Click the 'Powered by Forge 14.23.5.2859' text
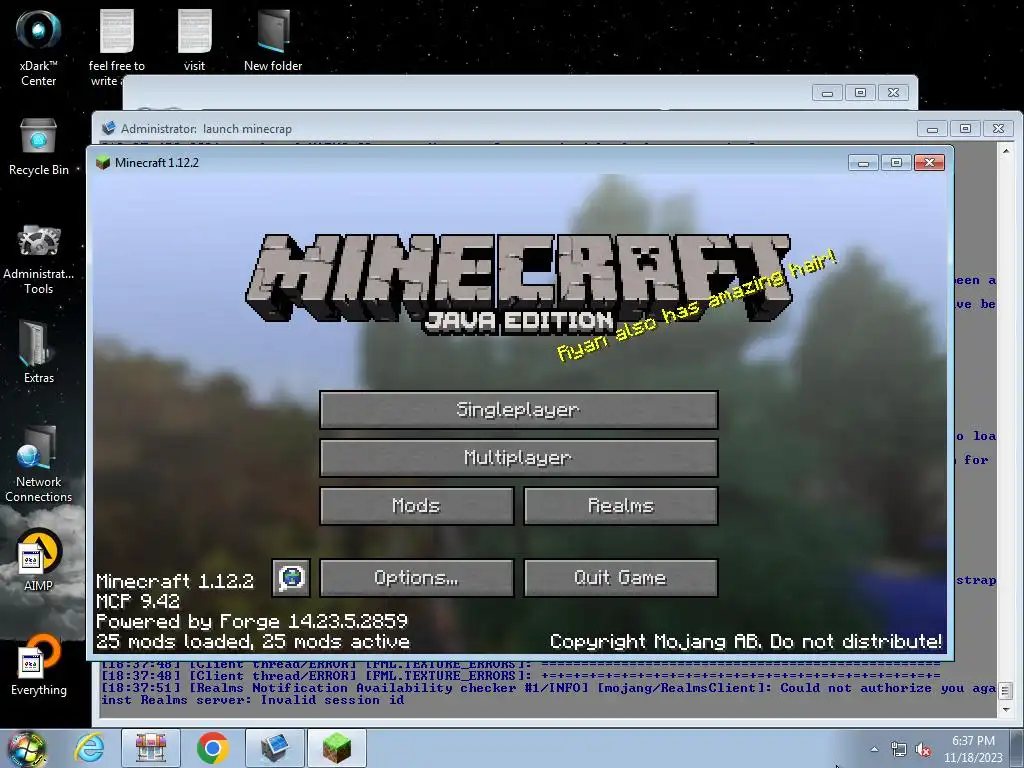Screen dimensions: 1024x768 pos(251,621)
